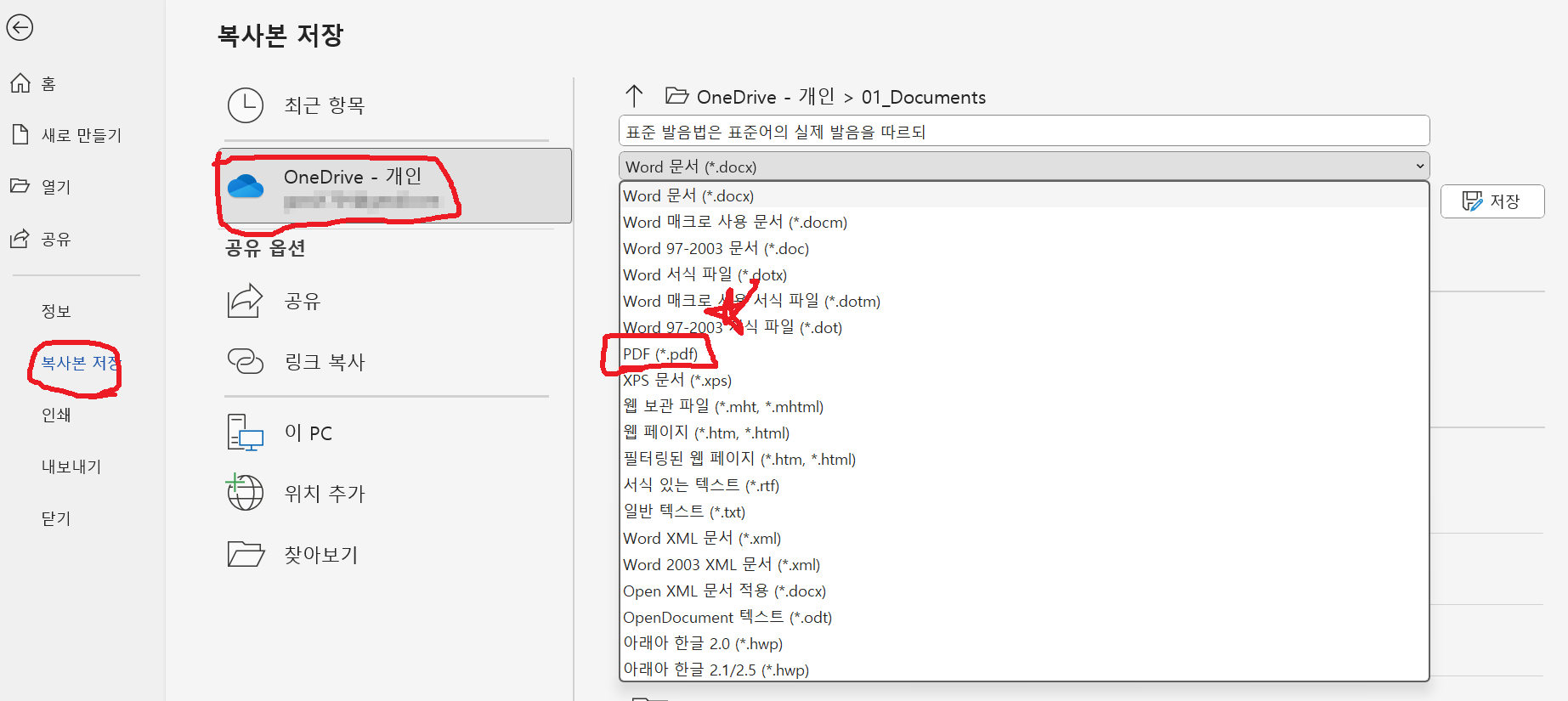The width and height of the screenshot is (1568, 701).
Task: Click the back arrow circle icon
Action: 20,28
